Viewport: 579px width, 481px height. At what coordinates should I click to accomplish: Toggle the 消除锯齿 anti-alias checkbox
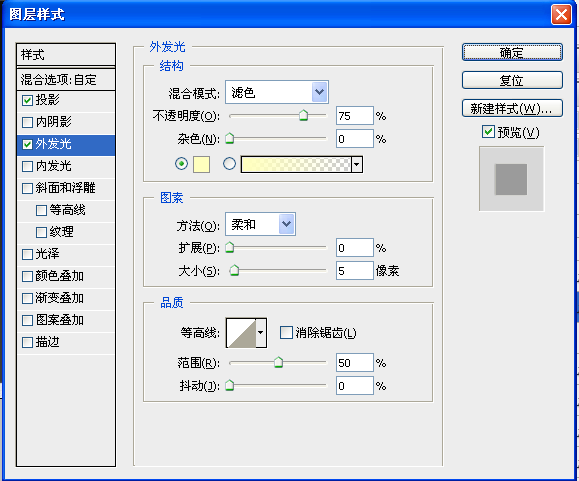pyautogui.click(x=286, y=332)
